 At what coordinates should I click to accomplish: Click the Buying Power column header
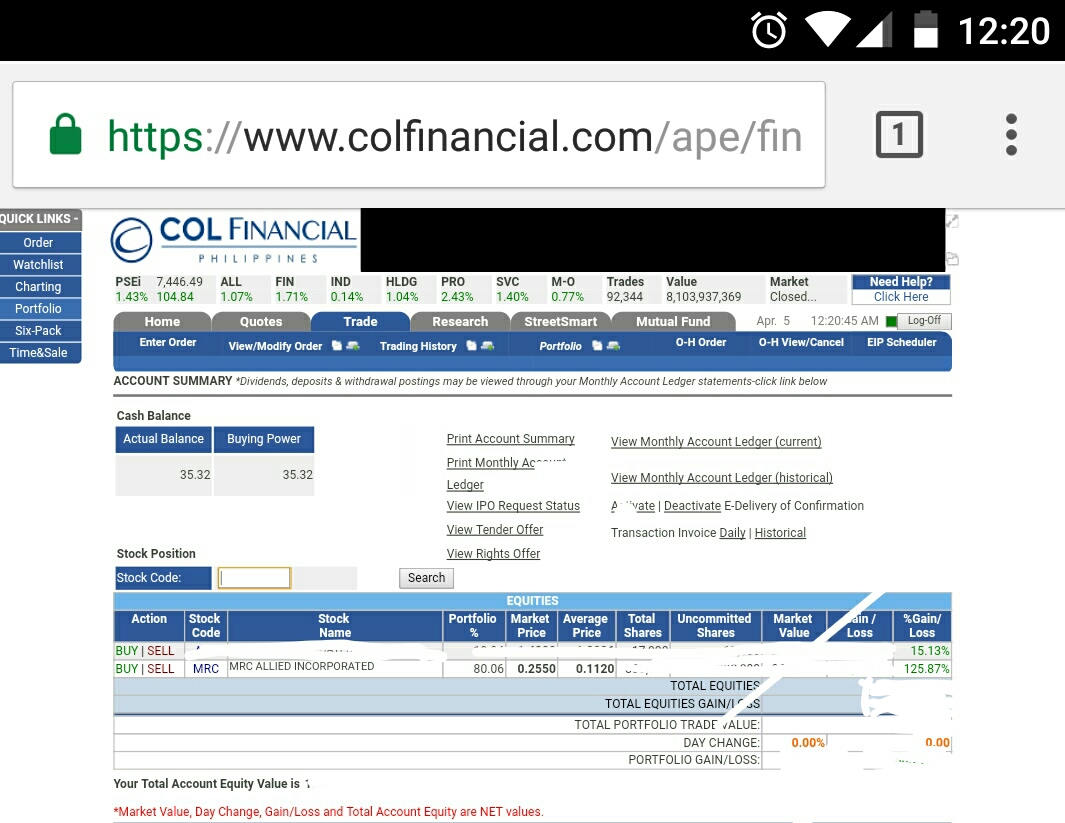(x=264, y=439)
